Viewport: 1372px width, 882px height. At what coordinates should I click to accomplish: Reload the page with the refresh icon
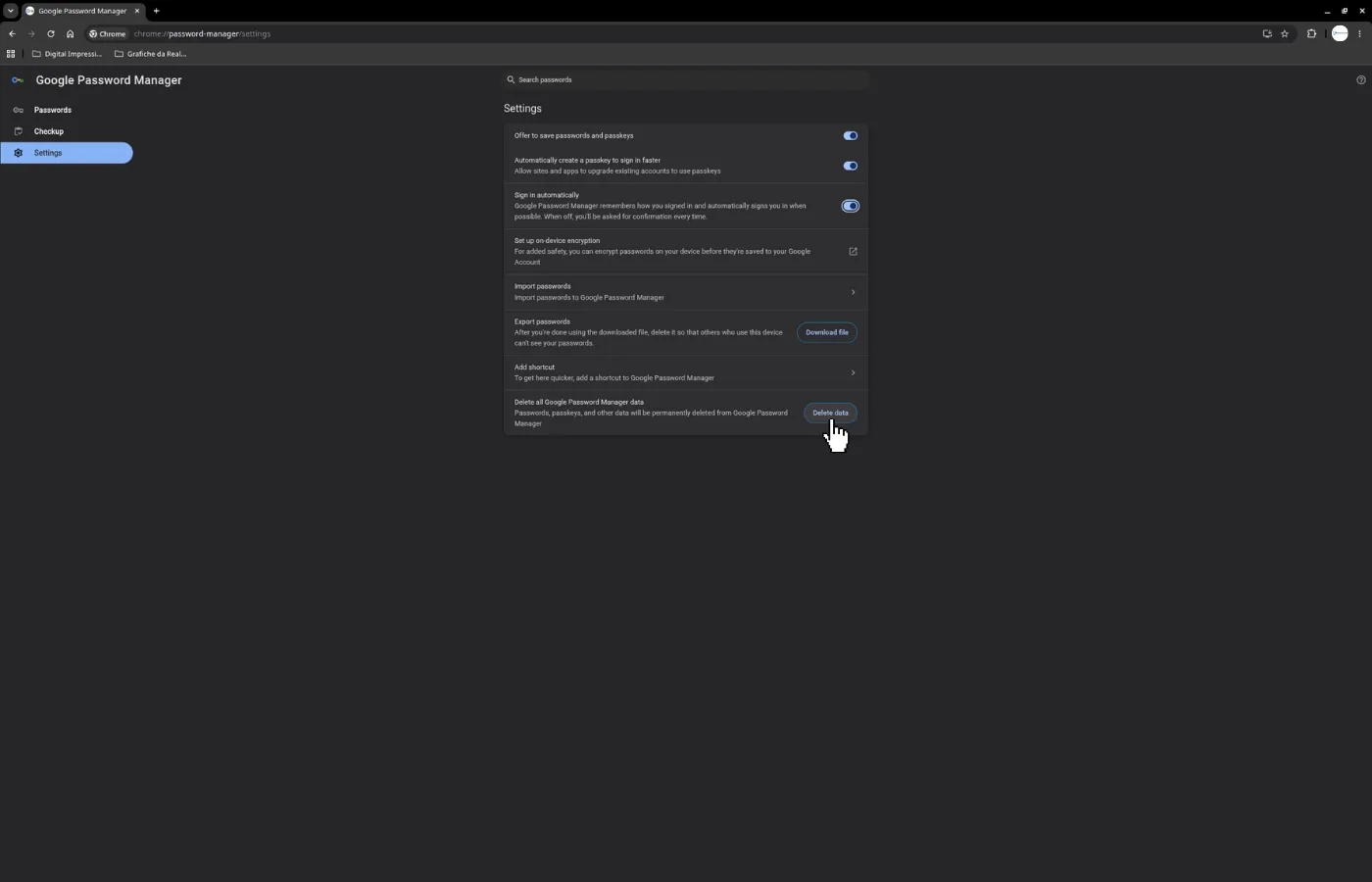click(51, 33)
